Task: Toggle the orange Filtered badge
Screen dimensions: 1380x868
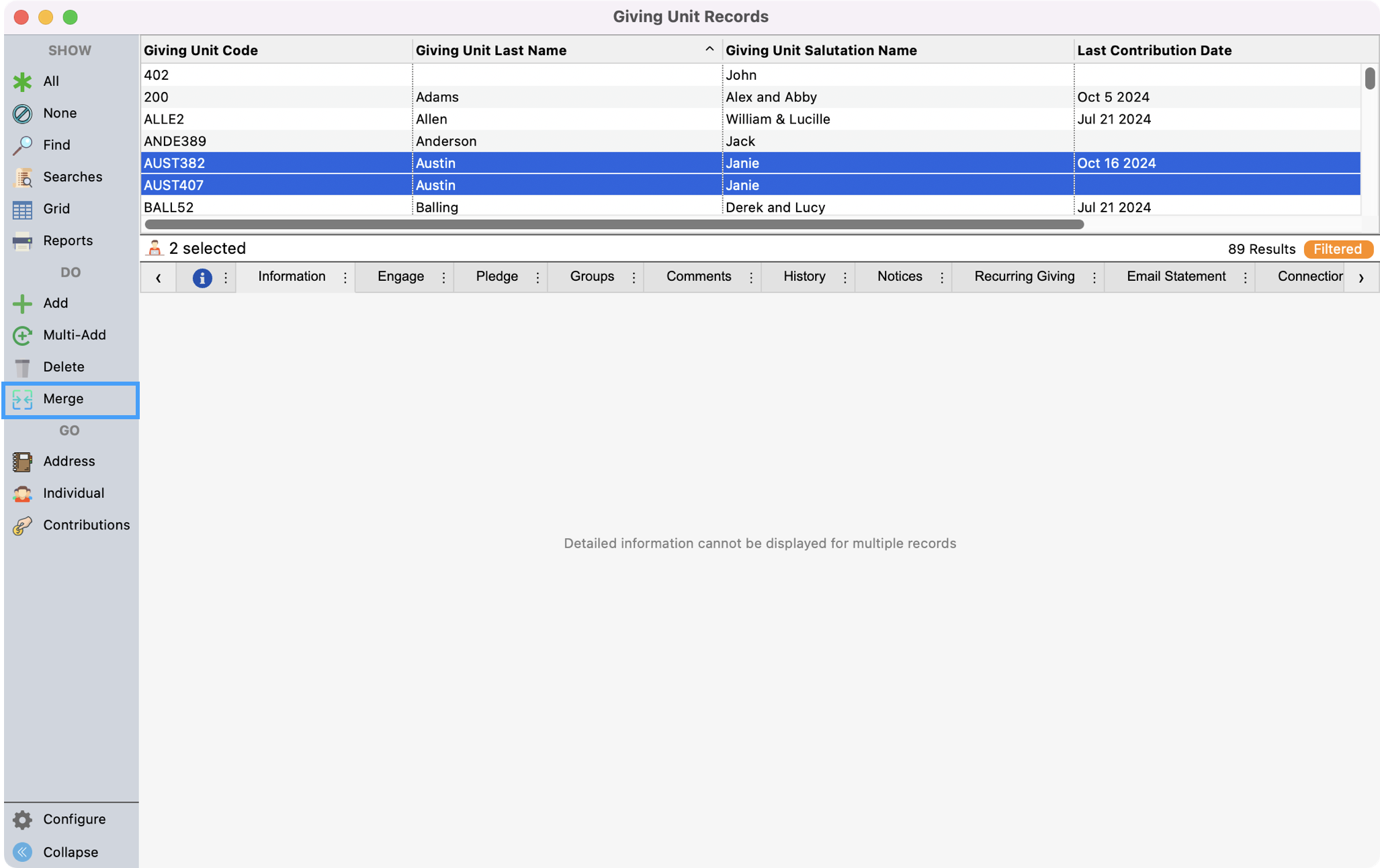Action: (1337, 249)
